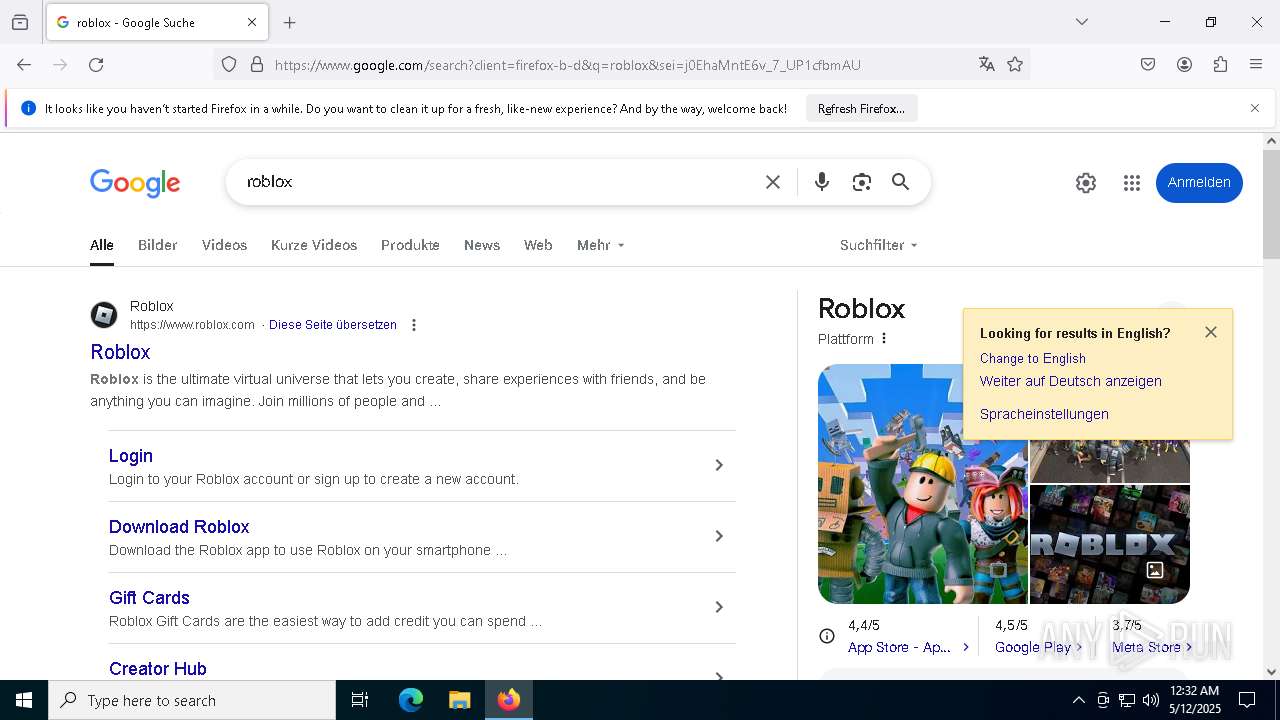Open the extensions menu
This screenshot has width=1280, height=720.
[1220, 65]
